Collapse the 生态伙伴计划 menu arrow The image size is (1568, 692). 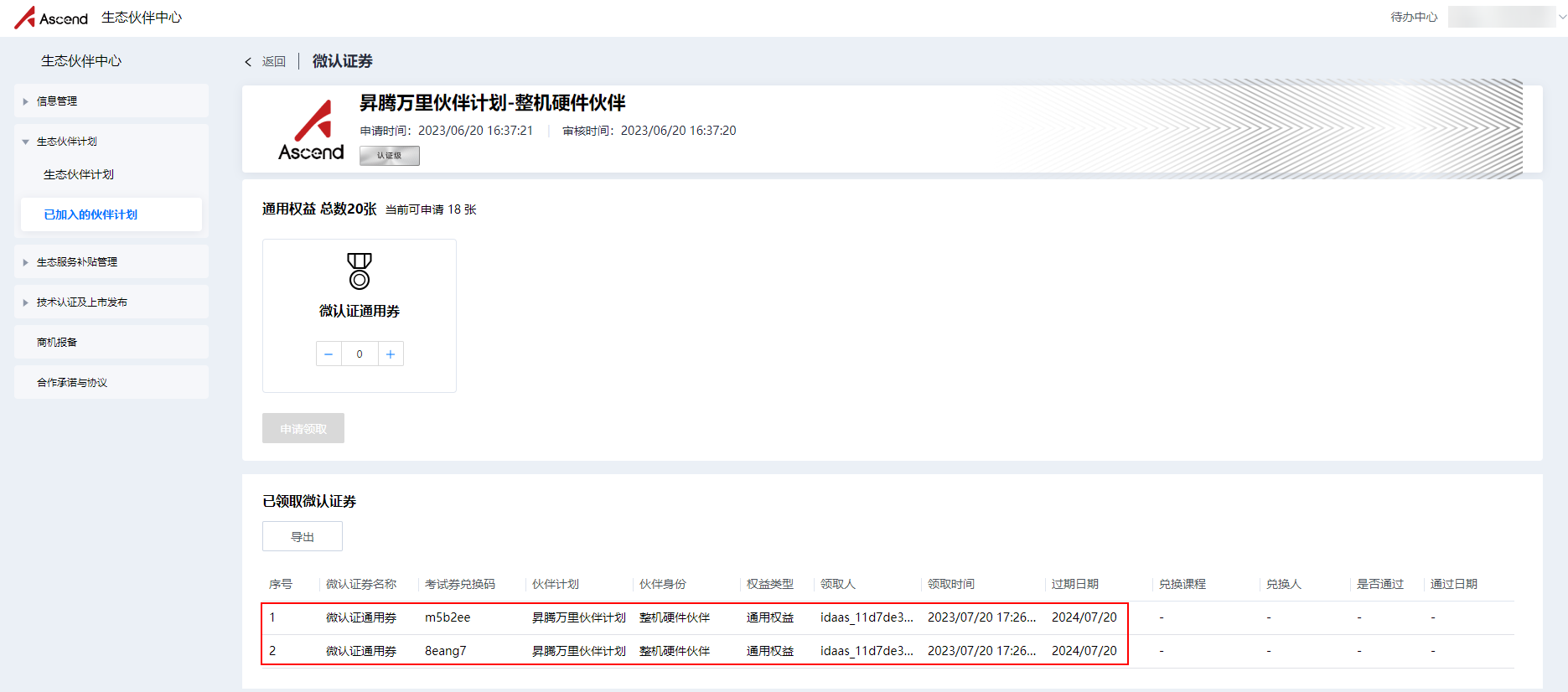point(25,142)
